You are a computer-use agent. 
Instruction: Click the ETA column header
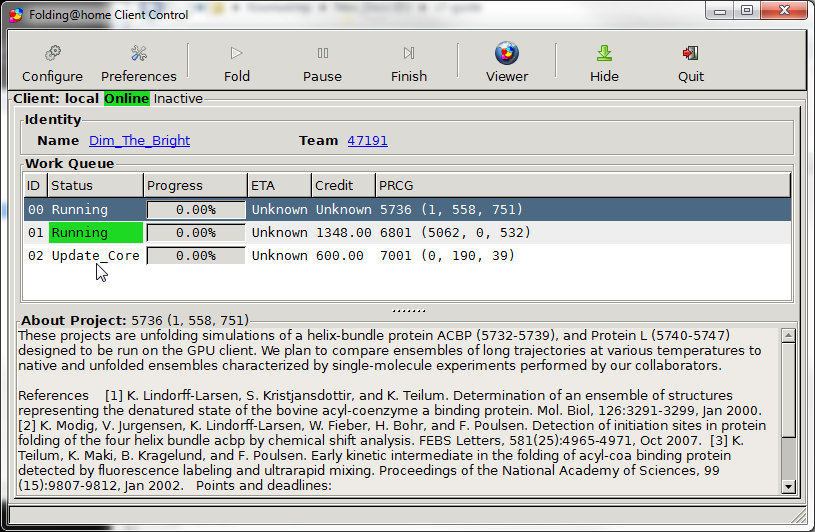coord(278,185)
